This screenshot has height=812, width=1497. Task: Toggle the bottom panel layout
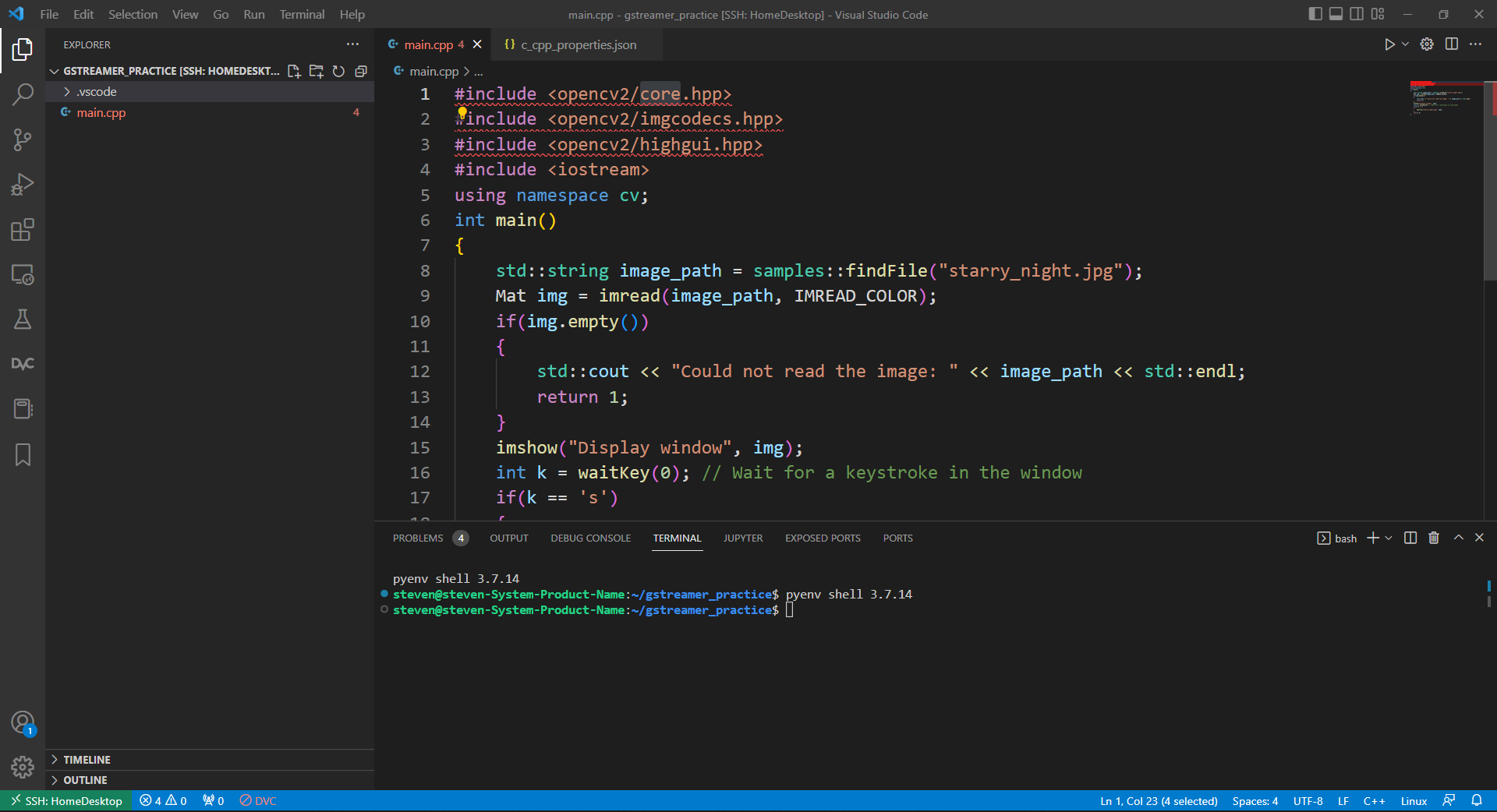[x=1336, y=14]
